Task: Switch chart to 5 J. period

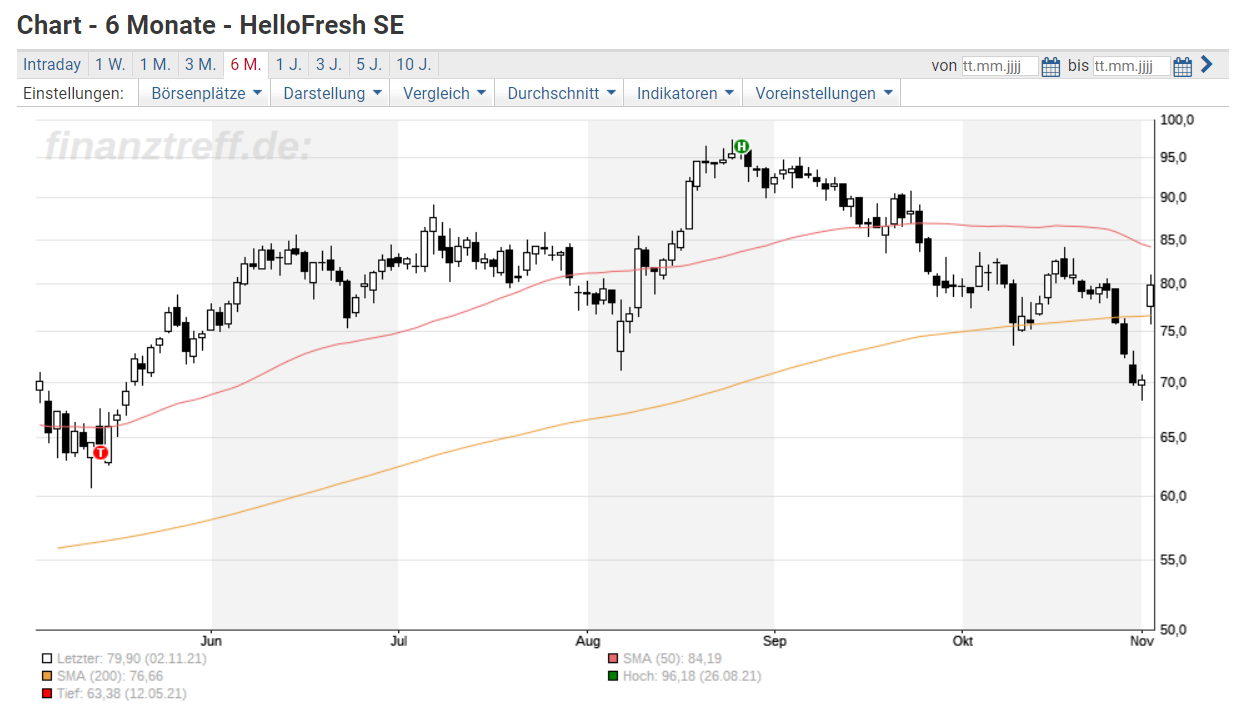Action: [368, 65]
